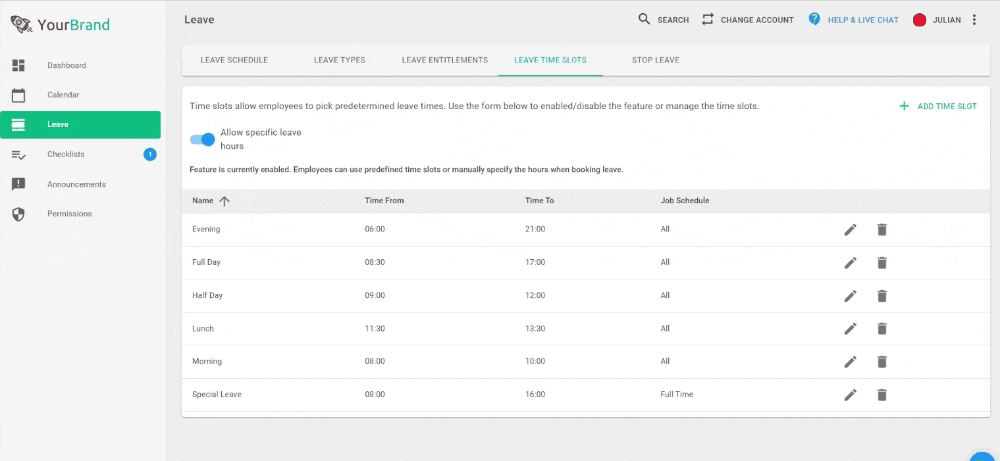This screenshot has height=461, width=1000.
Task: Click the Permissions shield icon
Action: tap(18, 214)
